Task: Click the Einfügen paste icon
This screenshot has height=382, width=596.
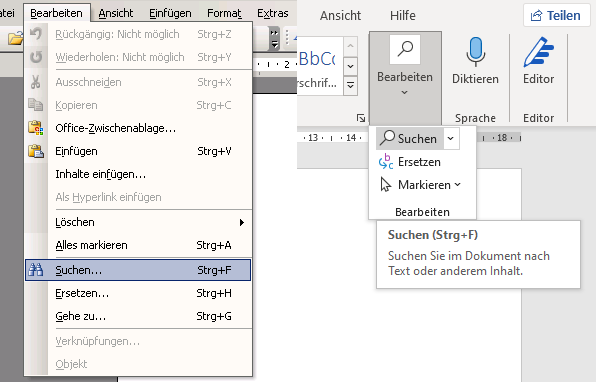Action: click(36, 151)
